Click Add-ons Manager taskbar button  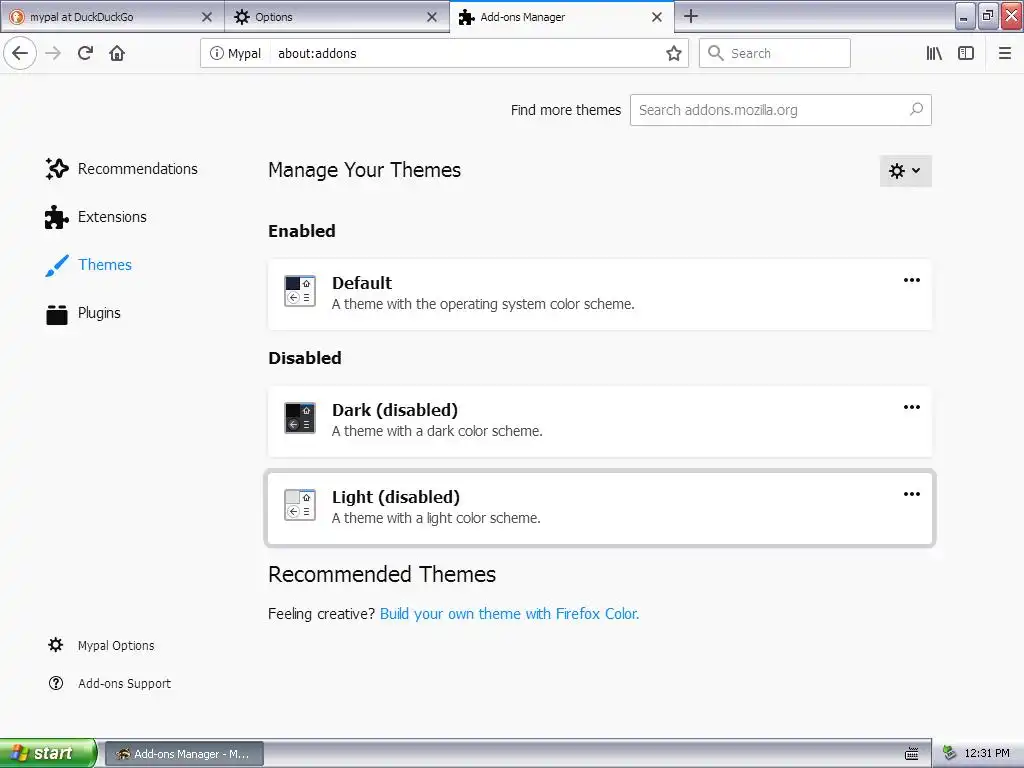point(184,754)
